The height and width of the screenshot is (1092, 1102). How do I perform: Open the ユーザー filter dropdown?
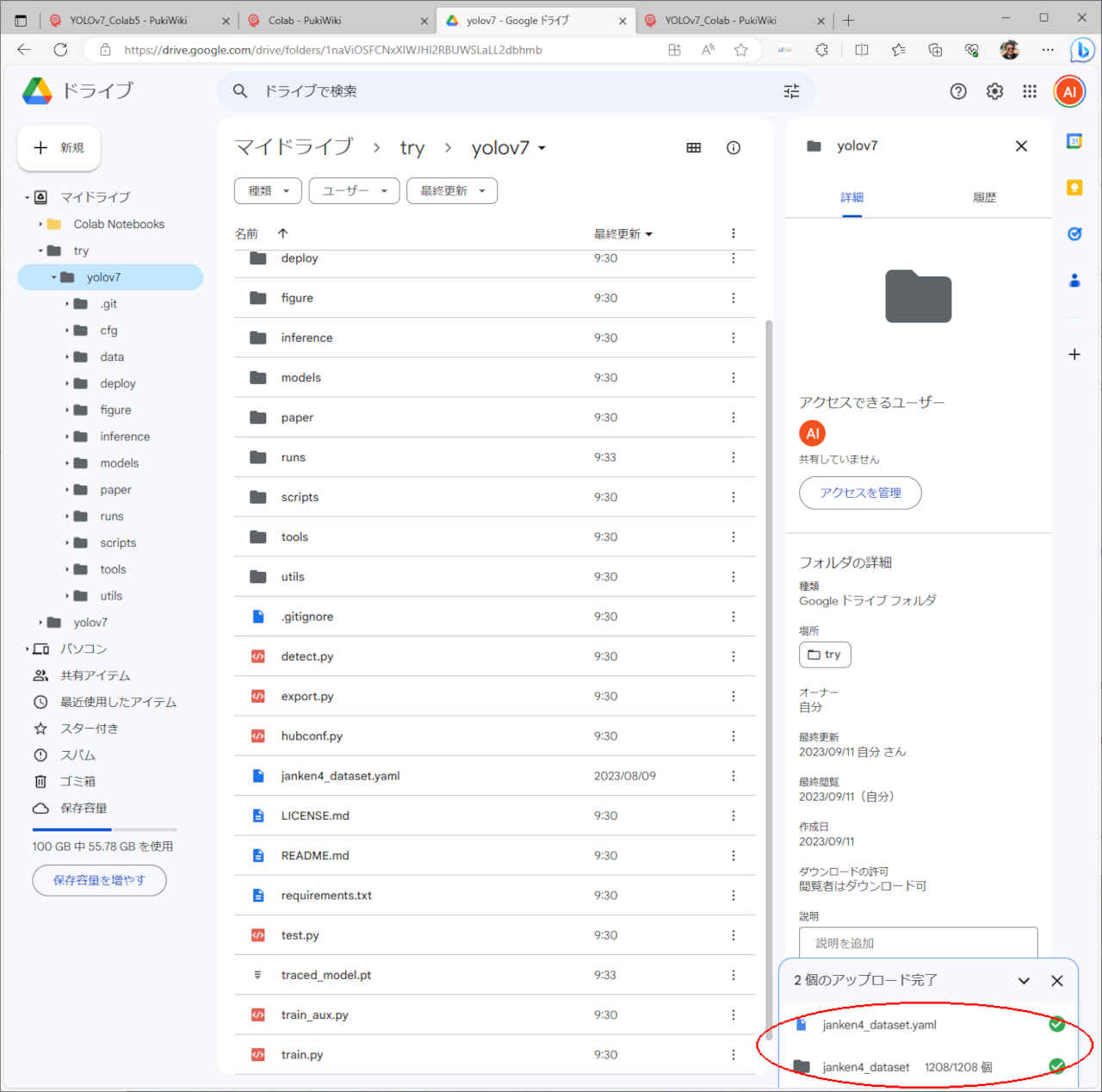(354, 191)
